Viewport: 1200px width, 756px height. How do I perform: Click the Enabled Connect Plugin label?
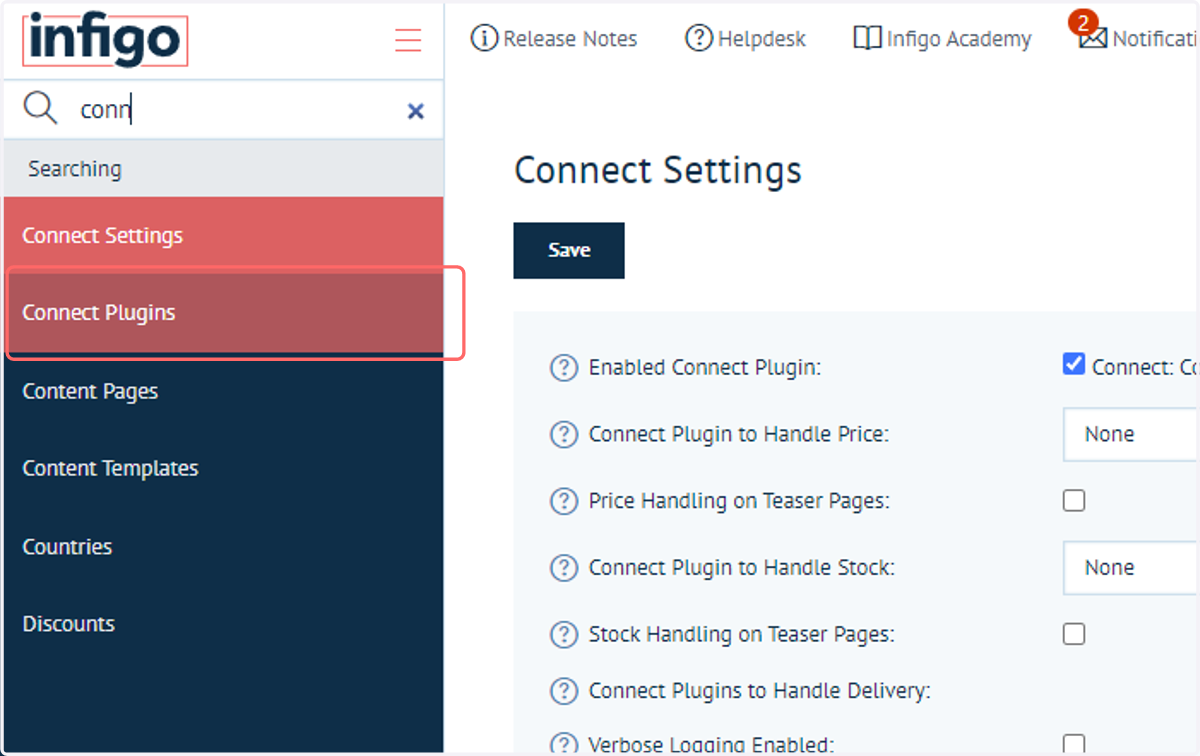(x=705, y=368)
